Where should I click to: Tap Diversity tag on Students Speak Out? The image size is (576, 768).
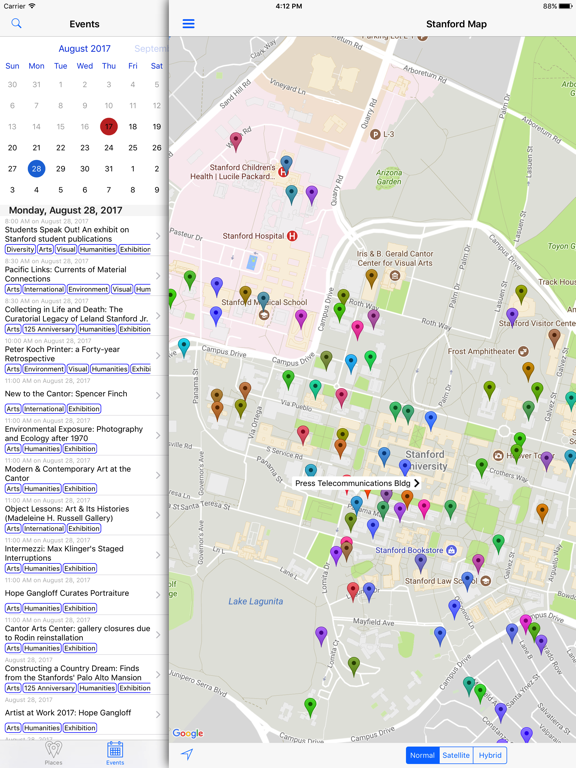point(20,249)
